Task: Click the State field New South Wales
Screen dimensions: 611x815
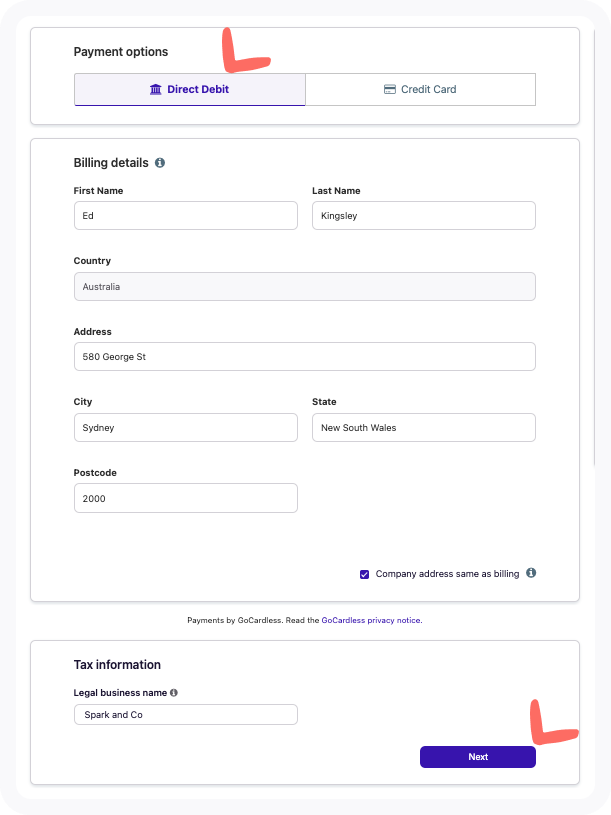Action: pos(423,428)
